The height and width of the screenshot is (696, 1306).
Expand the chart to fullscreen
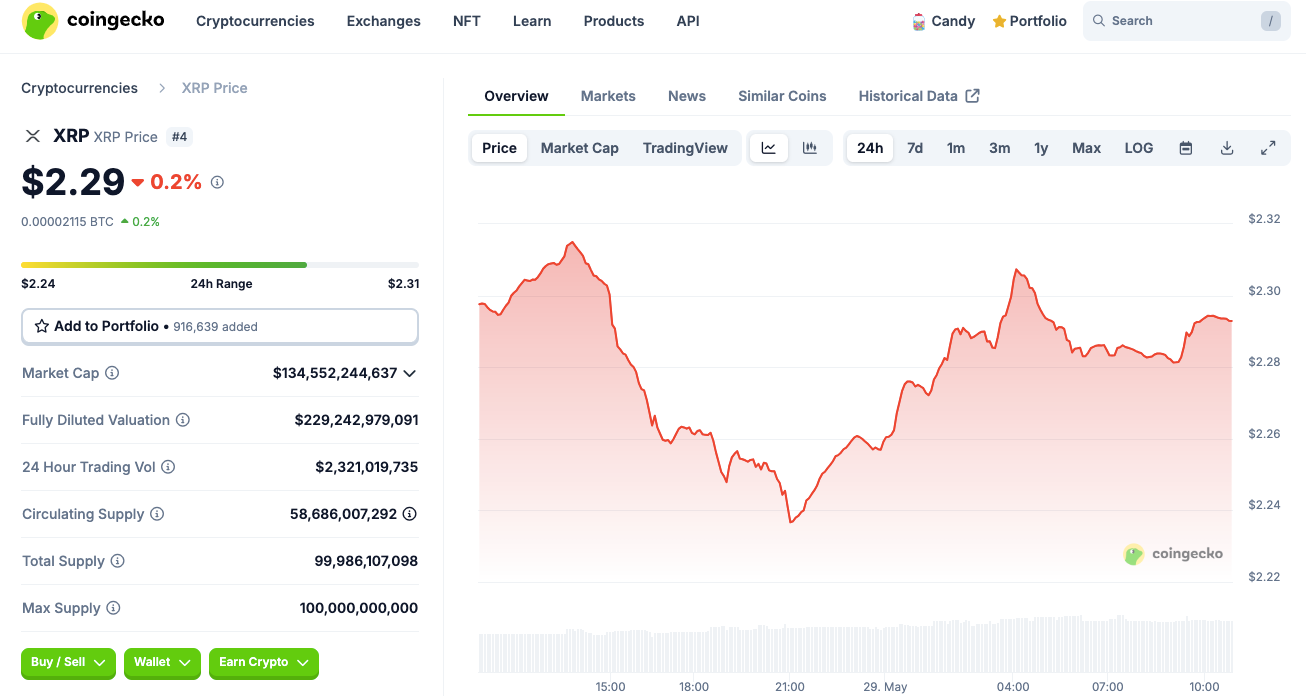[1268, 148]
